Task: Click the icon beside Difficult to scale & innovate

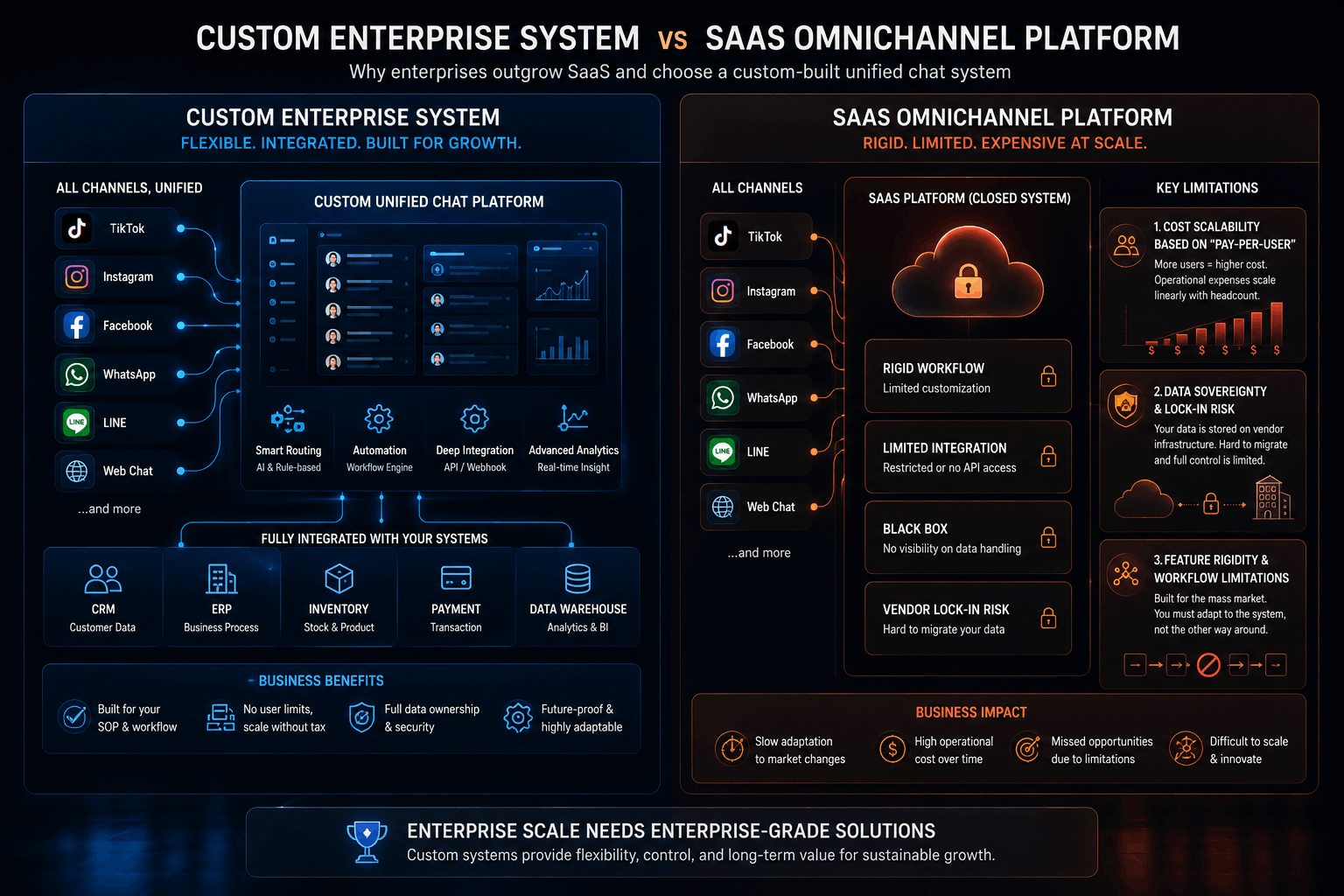Action: pos(1186,748)
